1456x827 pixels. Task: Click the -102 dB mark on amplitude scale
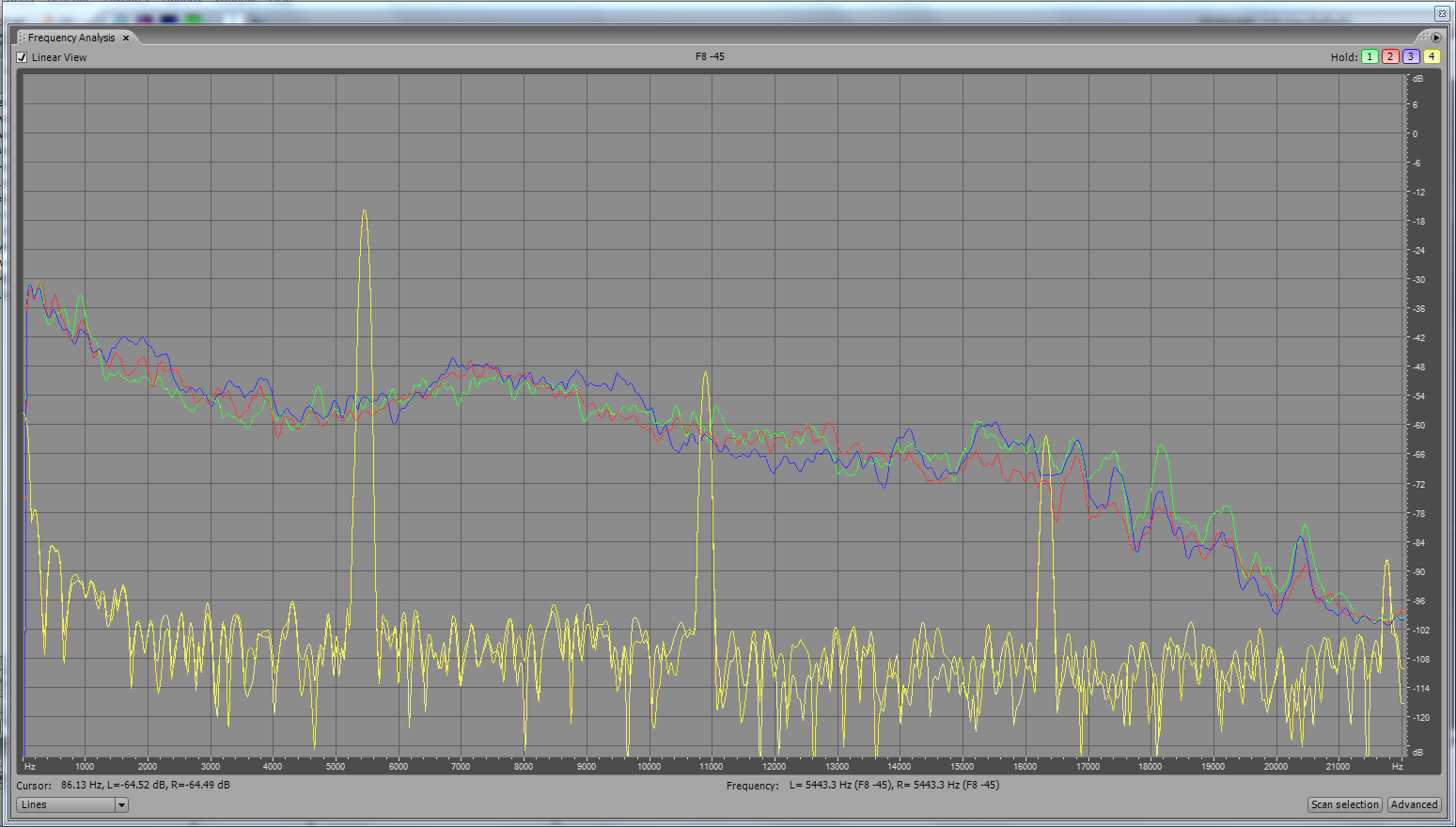(1419, 630)
